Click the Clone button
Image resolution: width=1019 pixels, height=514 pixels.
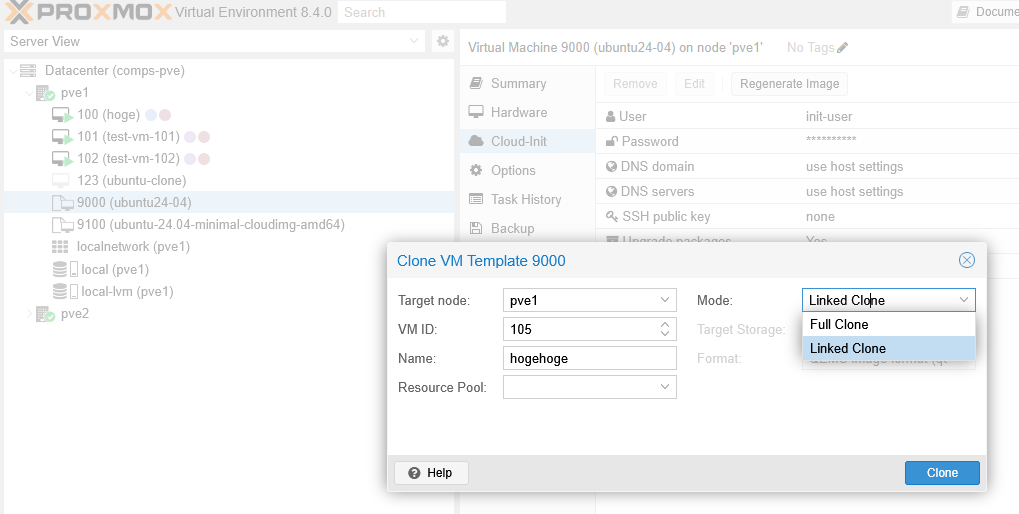pyautogui.click(x=942, y=473)
